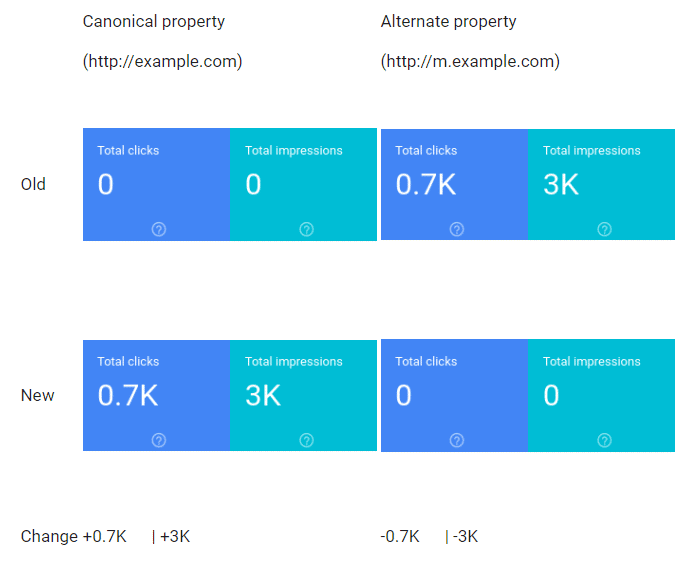Click help icon under New alternate Total clicks
The image size is (699, 568).
click(x=456, y=440)
